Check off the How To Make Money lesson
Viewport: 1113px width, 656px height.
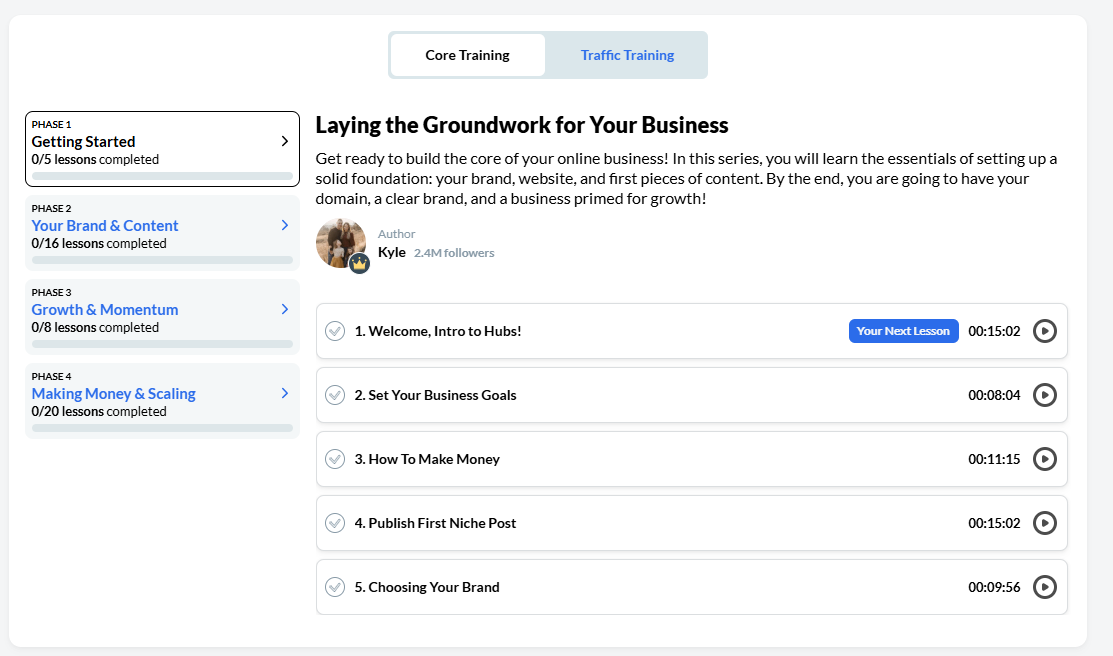coord(335,459)
